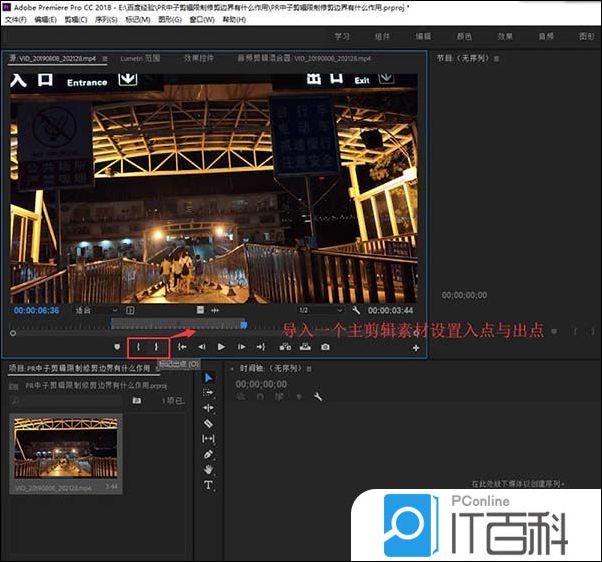The image size is (602, 562).
Task: Switch to the audio clip mixer tab
Action: [x=304, y=58]
